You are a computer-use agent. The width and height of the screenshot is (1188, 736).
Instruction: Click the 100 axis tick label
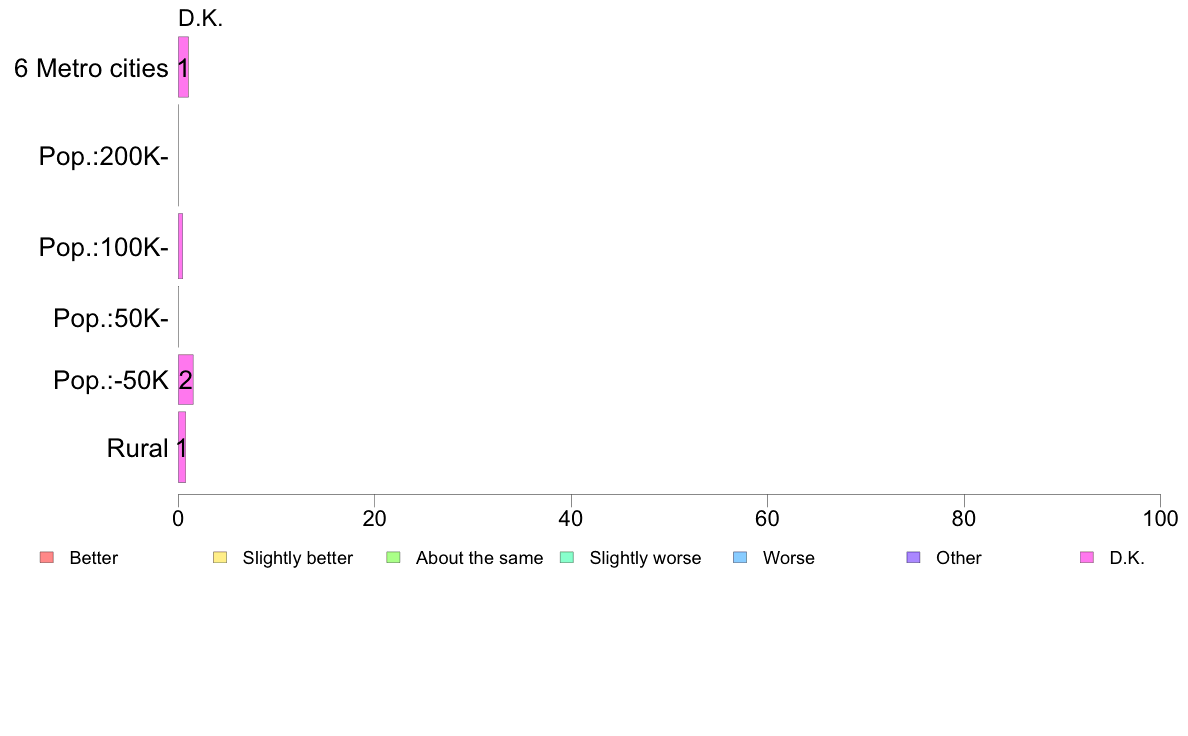tap(1160, 518)
